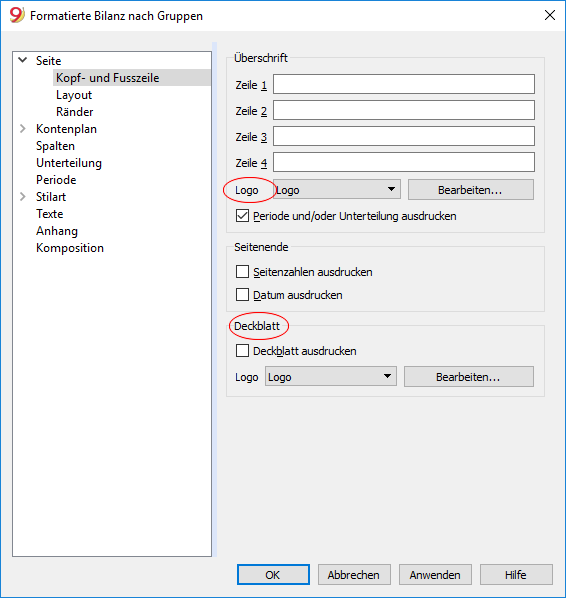Toggle Periode und/oder Unterteilung ausdrucken checkbox
Screen dimensions: 566x598
[x=242, y=216]
